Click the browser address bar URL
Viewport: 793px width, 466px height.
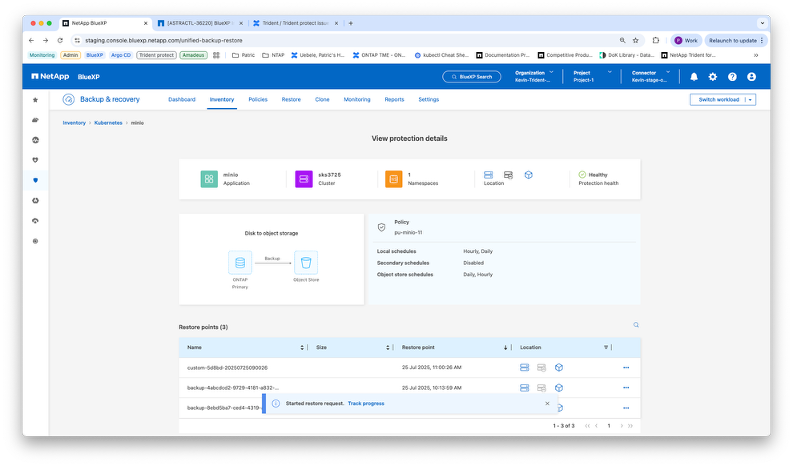coord(163,40)
